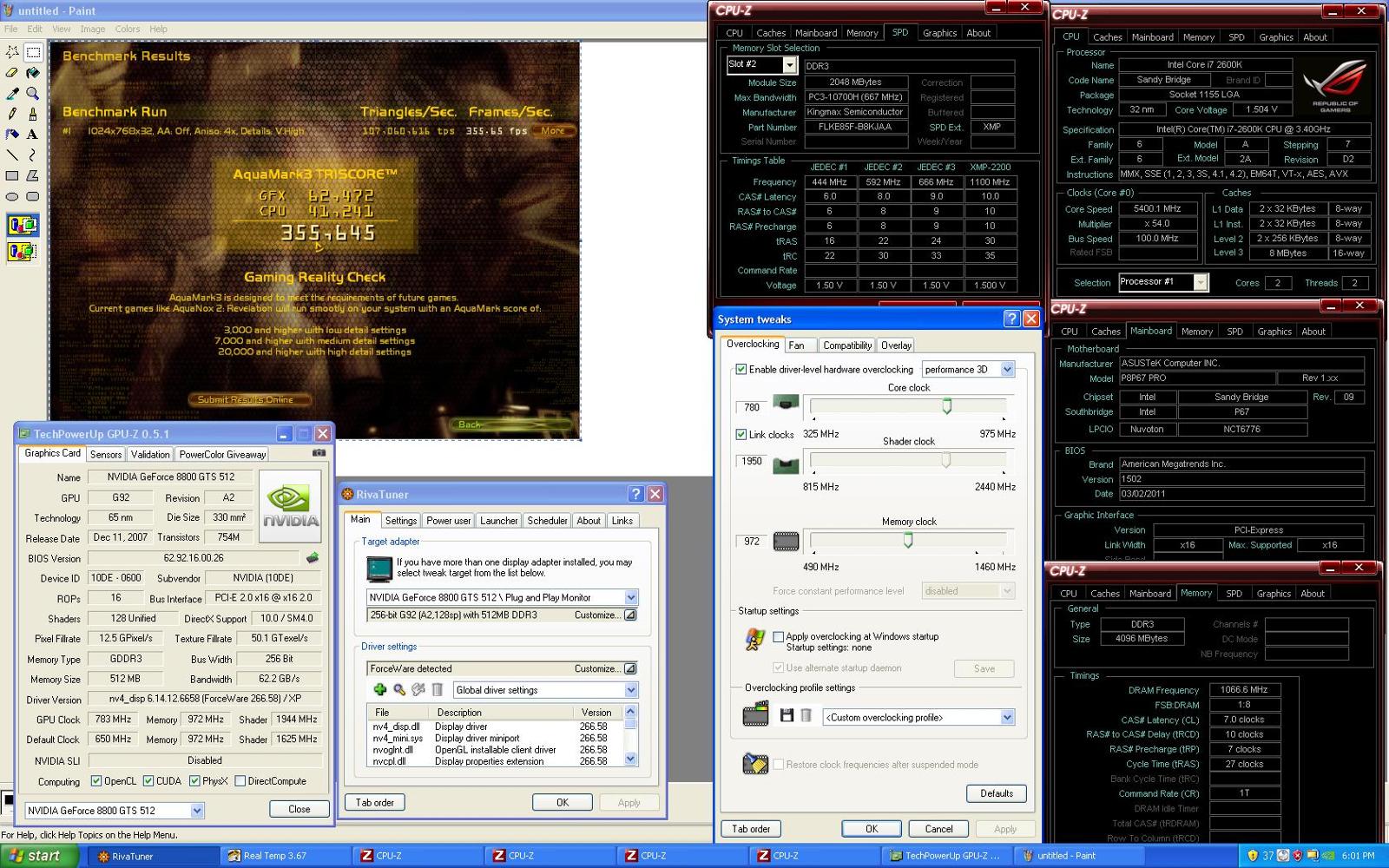Click the Core clock slider thumb
The height and width of the screenshot is (868, 1389).
click(947, 405)
